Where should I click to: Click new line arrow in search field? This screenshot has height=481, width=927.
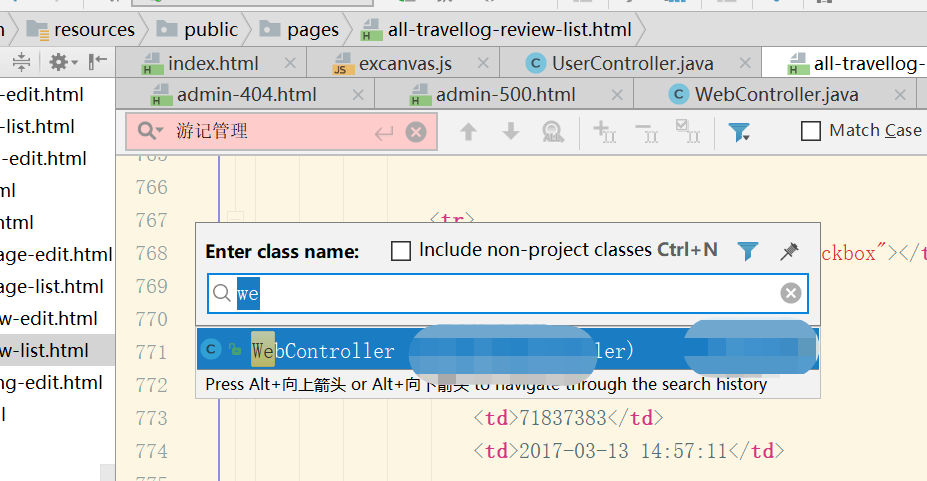[384, 134]
